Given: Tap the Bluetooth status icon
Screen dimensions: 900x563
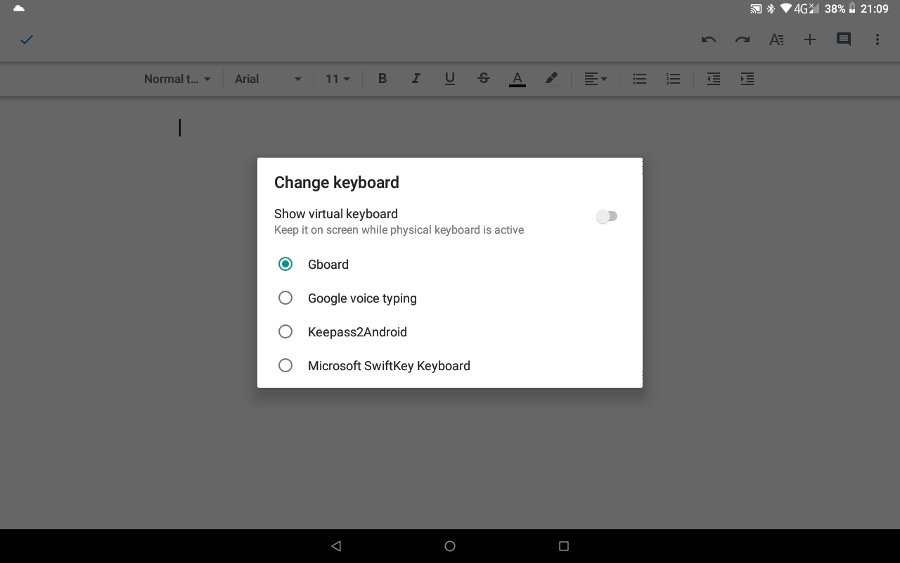Looking at the screenshot, I should point(771,9).
